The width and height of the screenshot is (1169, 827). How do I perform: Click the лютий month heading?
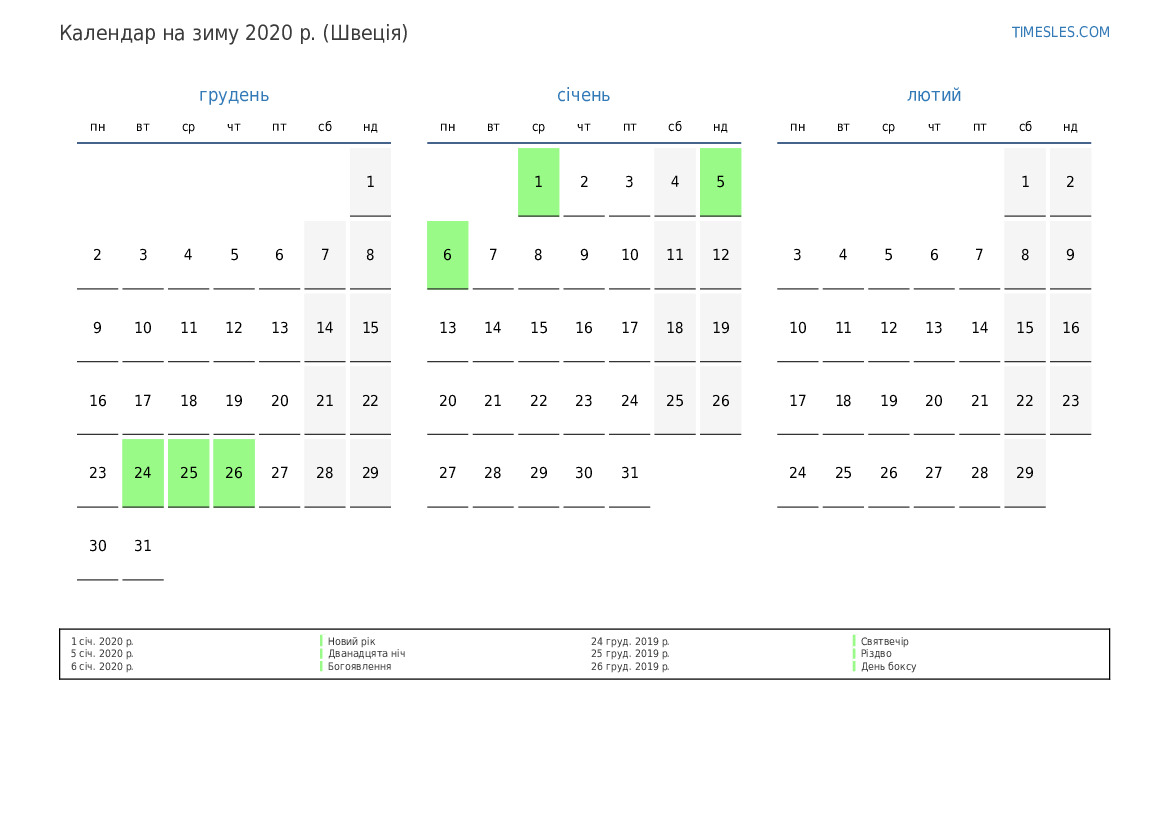coord(934,95)
